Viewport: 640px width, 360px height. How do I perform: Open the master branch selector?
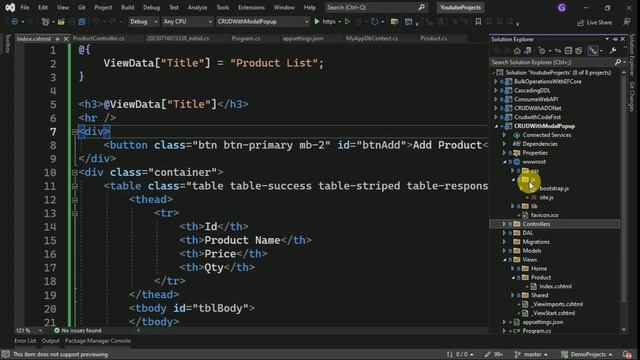[531, 354]
